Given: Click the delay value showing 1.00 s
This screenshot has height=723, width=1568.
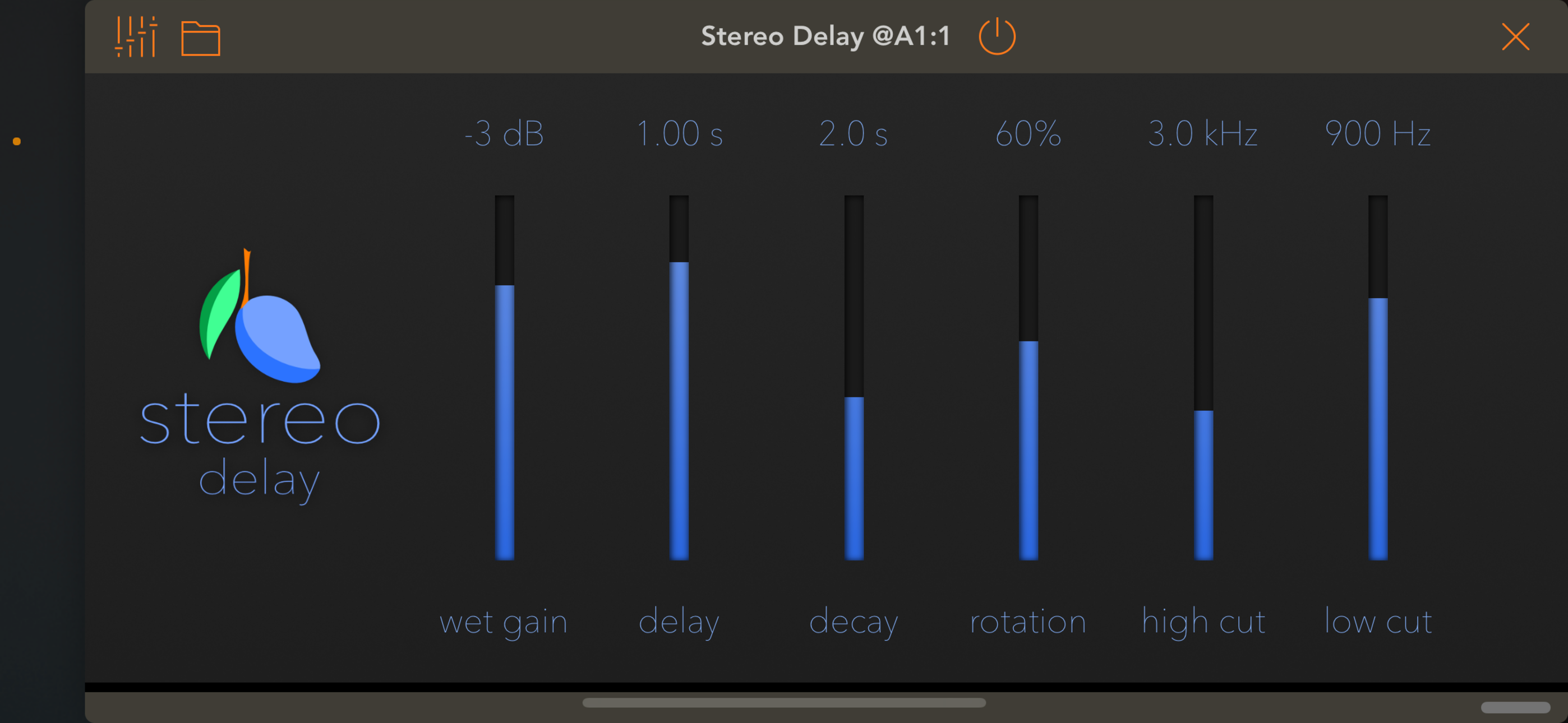Looking at the screenshot, I should coord(679,134).
